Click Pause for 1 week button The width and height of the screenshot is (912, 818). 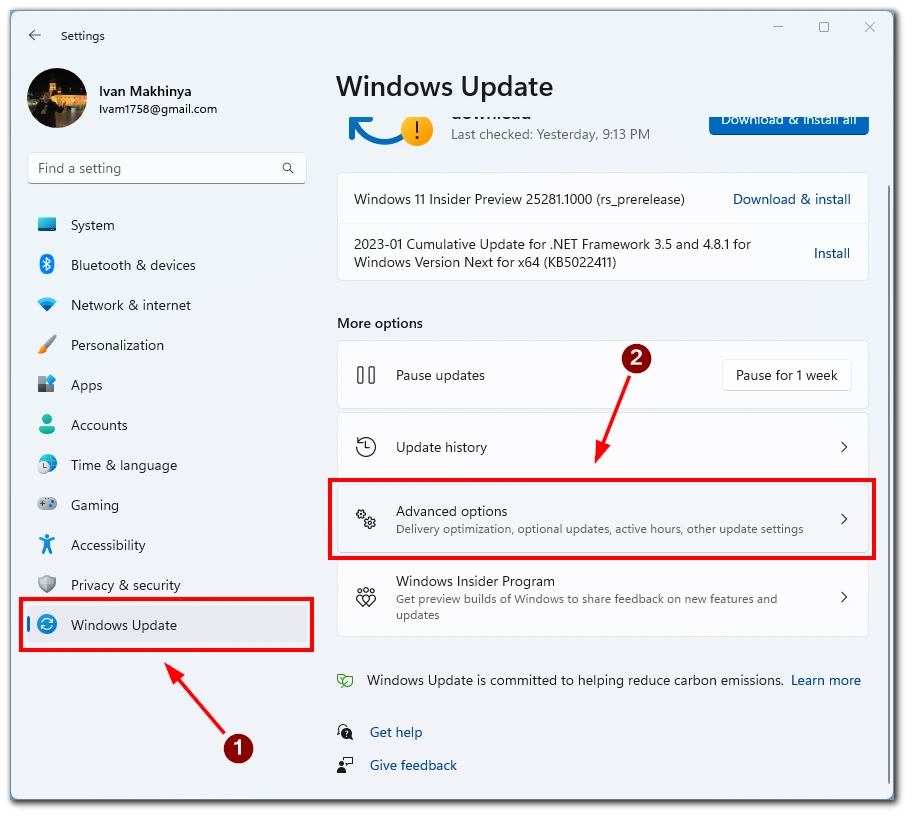click(786, 375)
